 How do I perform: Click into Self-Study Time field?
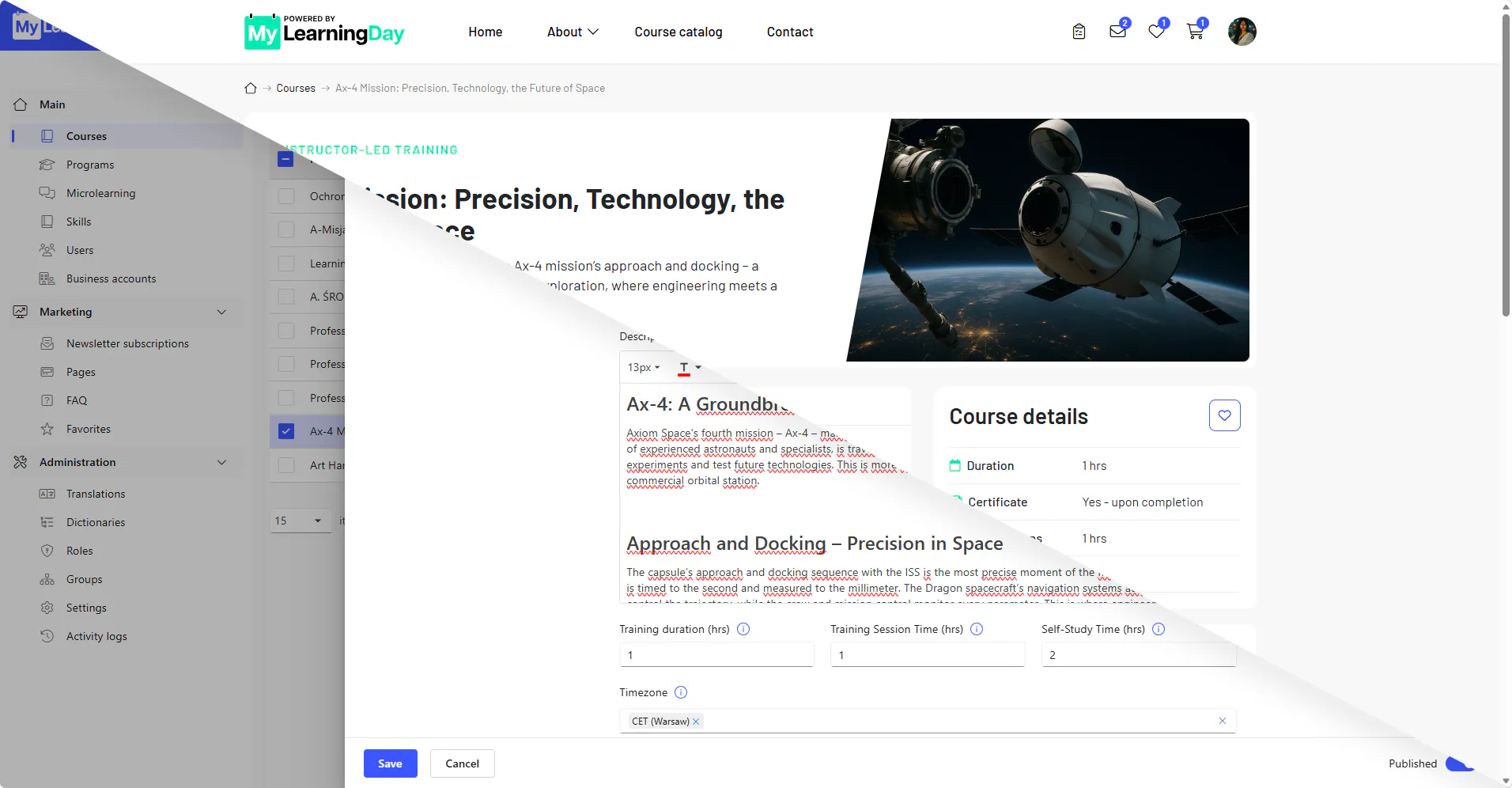point(1139,655)
